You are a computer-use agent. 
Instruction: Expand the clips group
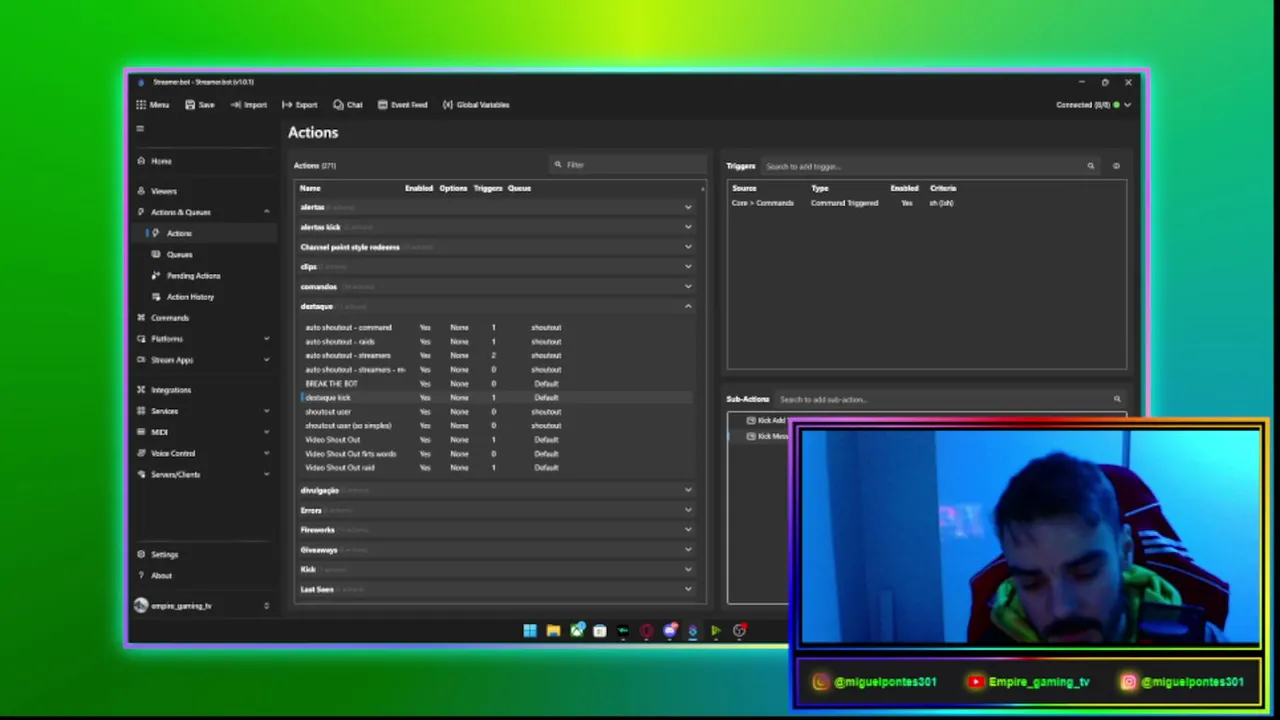pyautogui.click(x=688, y=267)
